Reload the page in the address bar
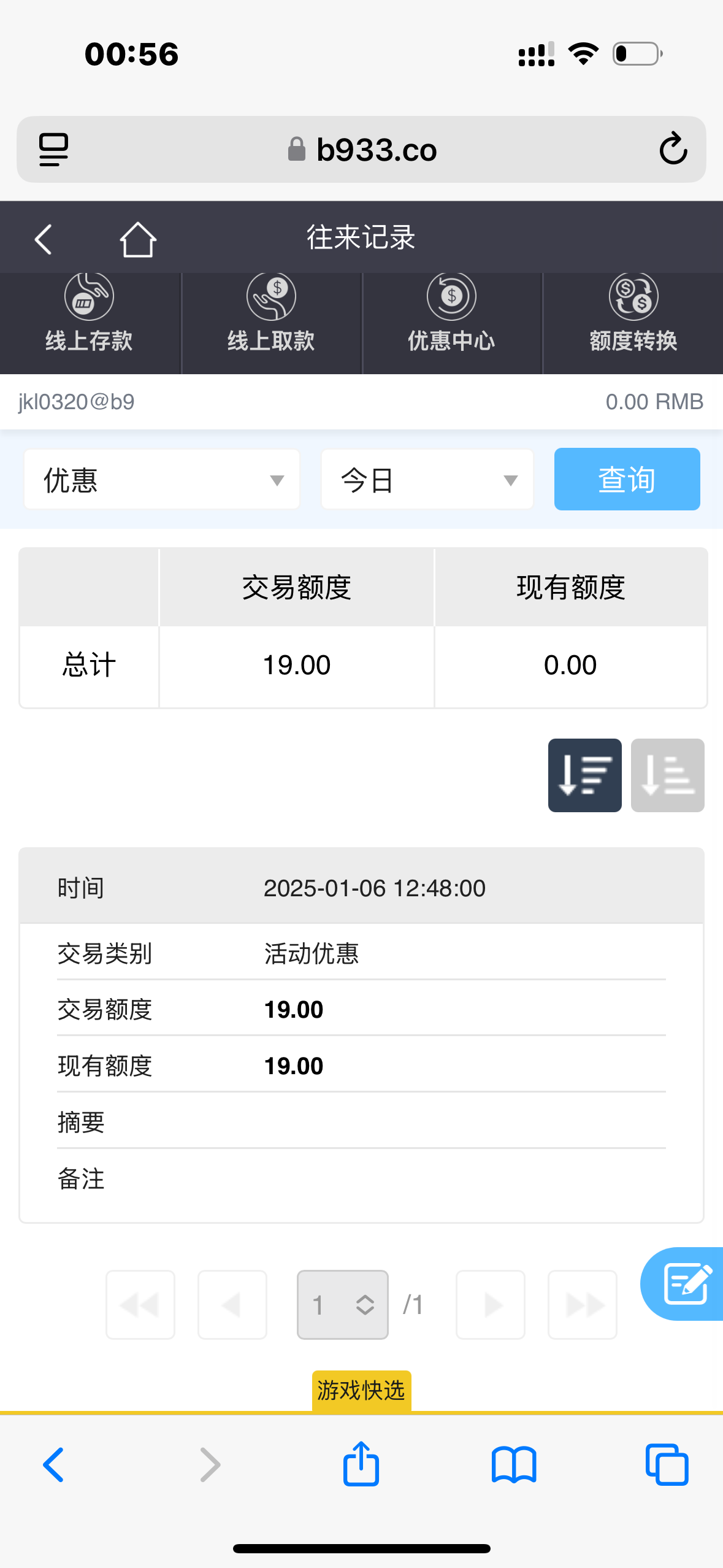The width and height of the screenshot is (723, 1568). pos(673,149)
